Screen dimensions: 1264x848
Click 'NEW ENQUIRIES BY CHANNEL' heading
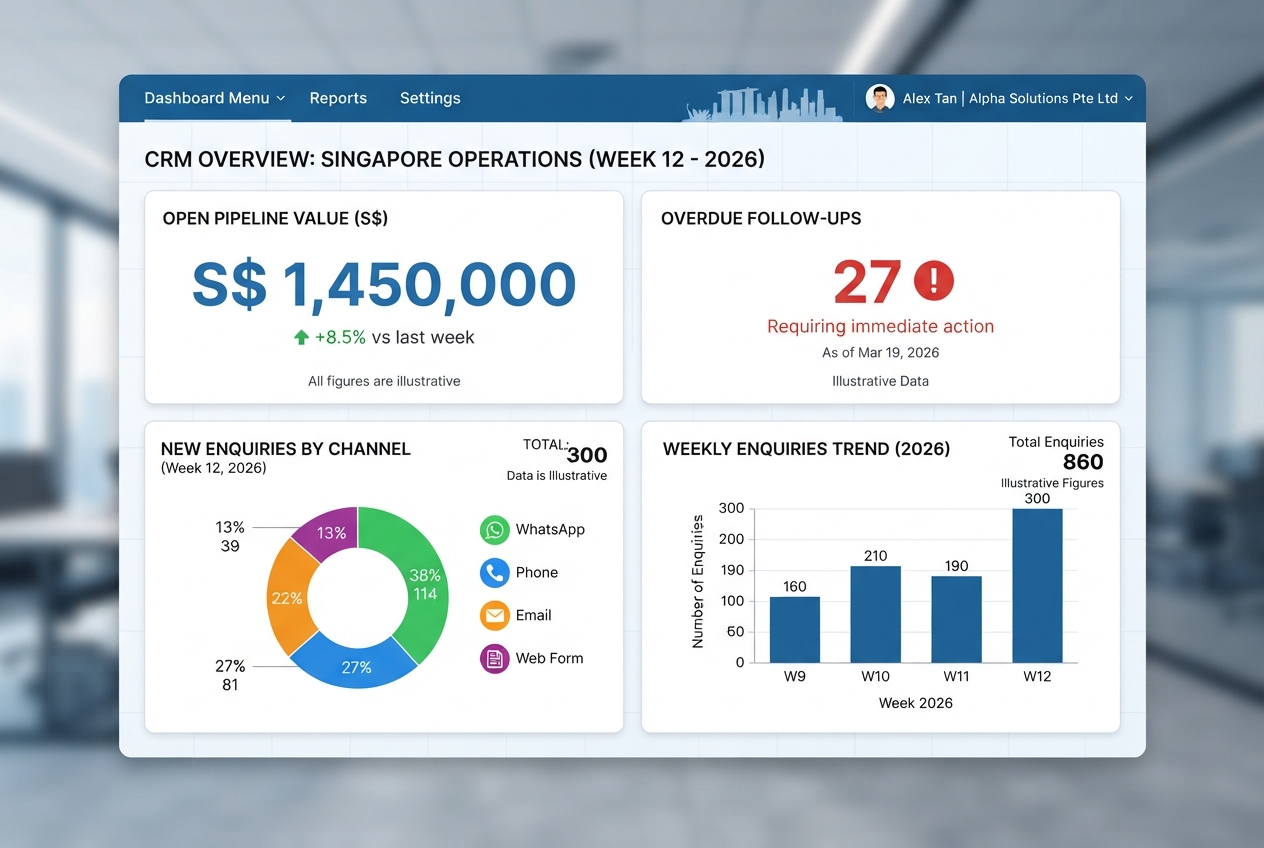click(286, 449)
